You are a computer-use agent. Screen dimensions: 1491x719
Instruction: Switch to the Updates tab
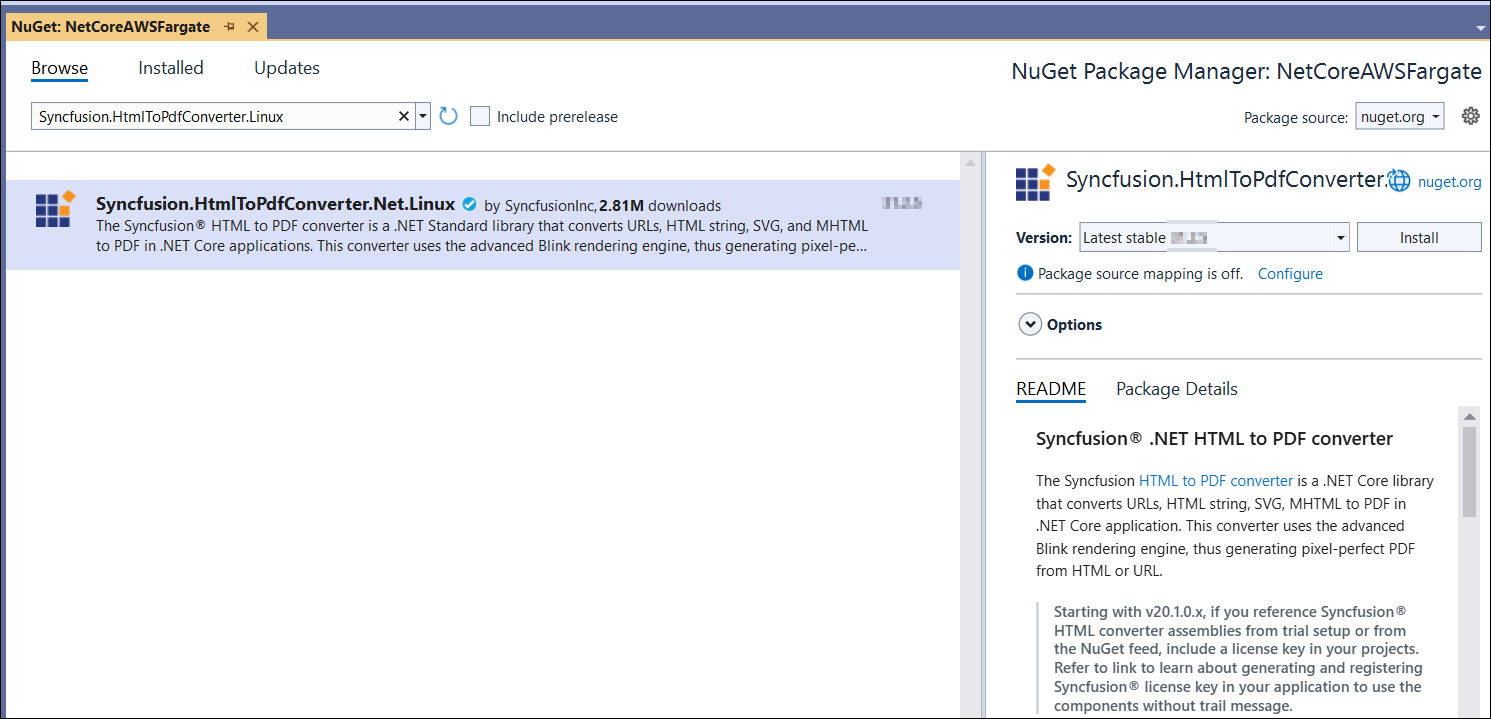[287, 68]
